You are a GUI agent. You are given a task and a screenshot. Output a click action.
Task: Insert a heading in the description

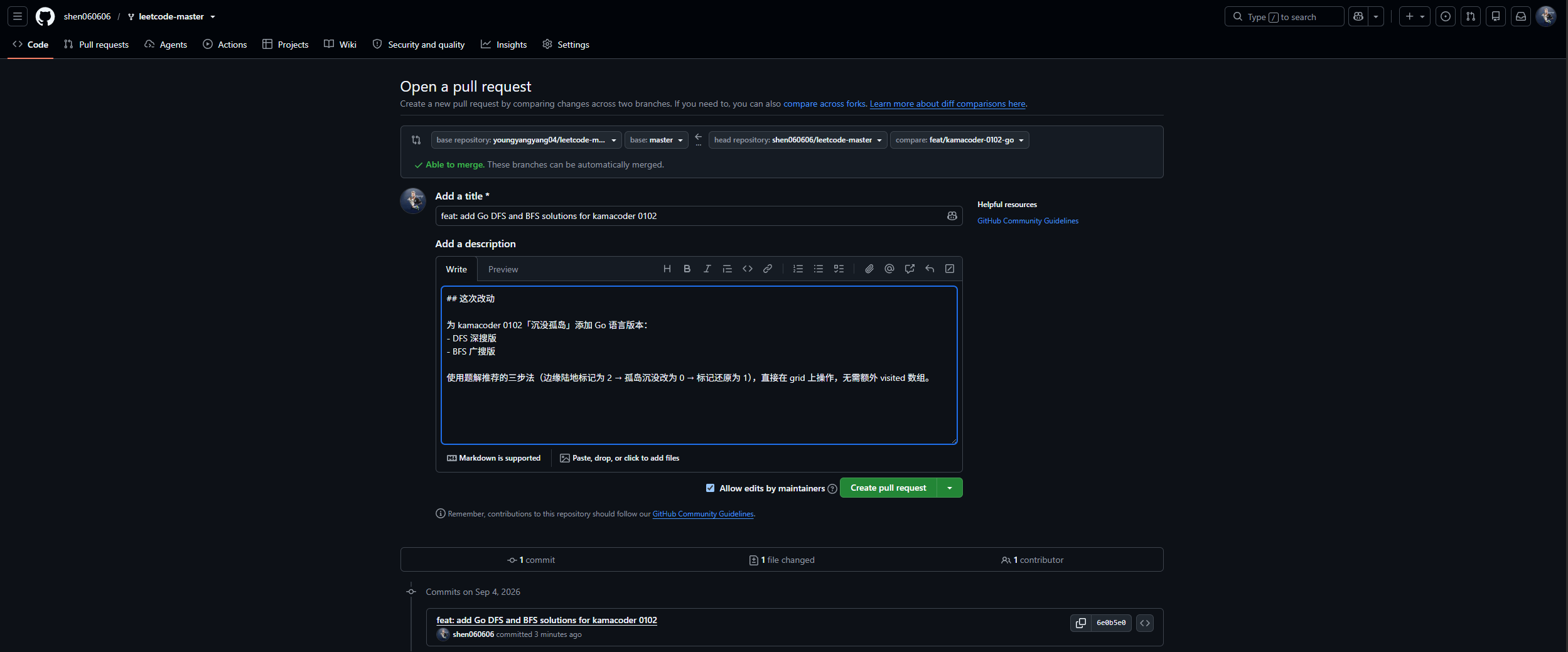pyautogui.click(x=667, y=269)
